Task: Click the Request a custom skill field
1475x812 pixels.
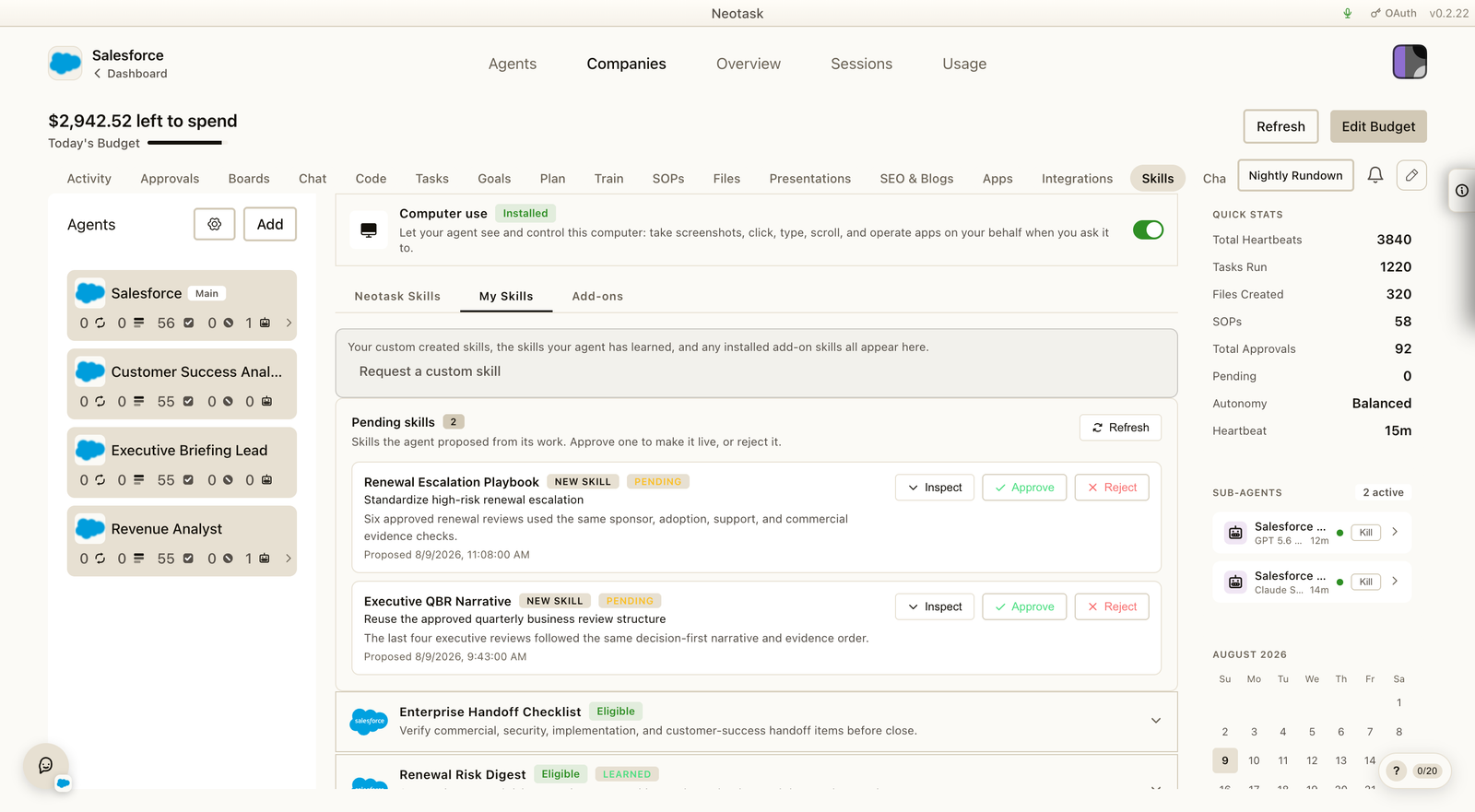Action: click(756, 371)
